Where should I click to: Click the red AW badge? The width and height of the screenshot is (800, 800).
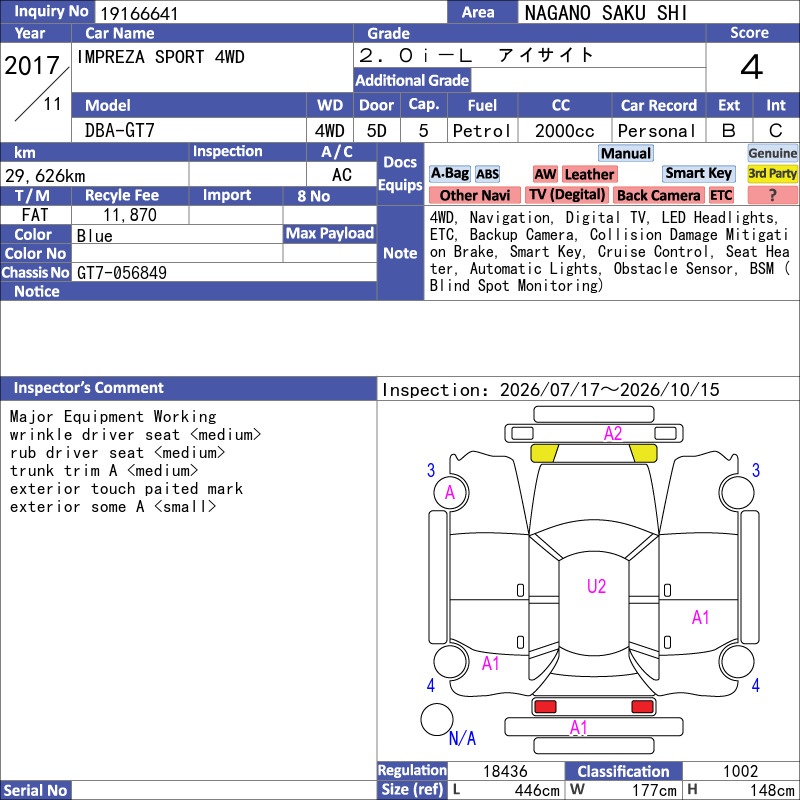[545, 174]
